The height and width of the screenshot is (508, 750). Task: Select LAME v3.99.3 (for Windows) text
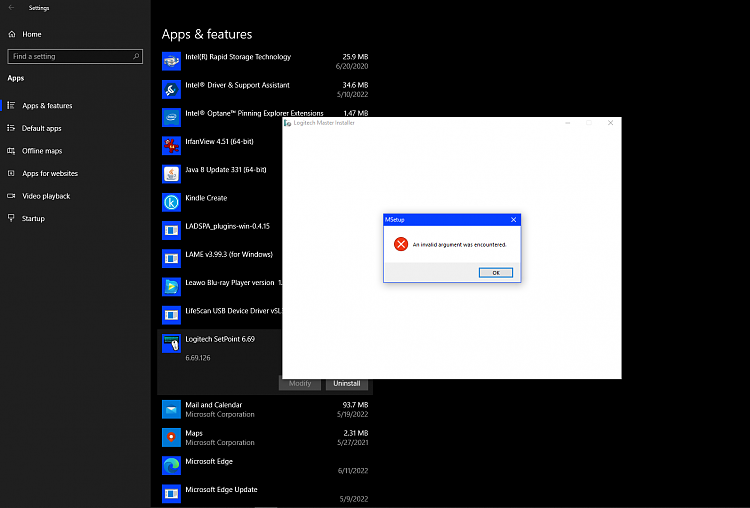click(229, 254)
